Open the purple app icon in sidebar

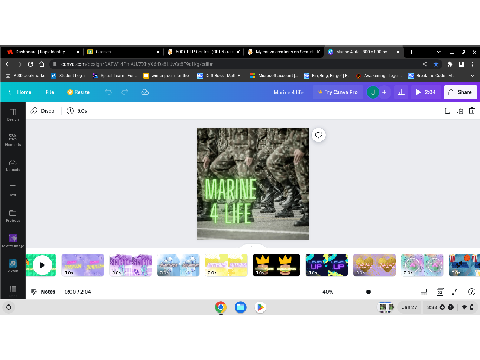coord(13,241)
